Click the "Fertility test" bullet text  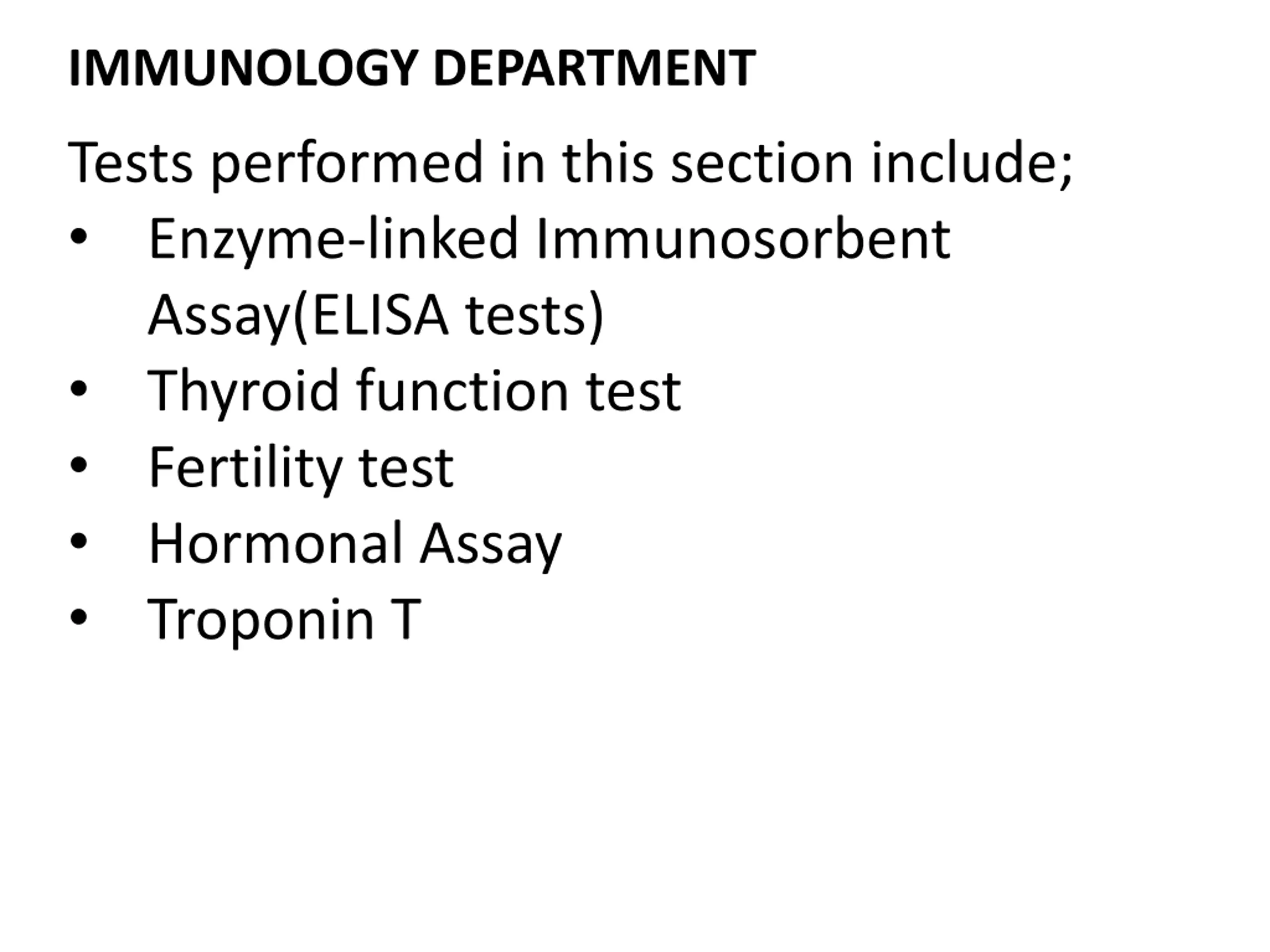pos(301,468)
